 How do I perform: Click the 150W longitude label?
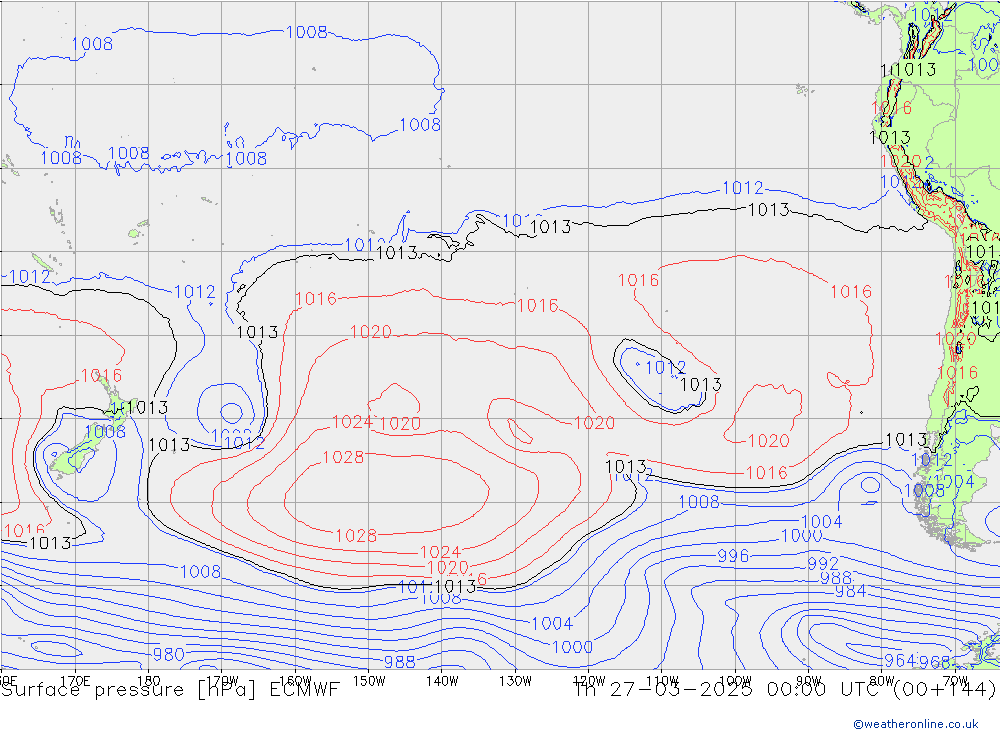tap(369, 681)
